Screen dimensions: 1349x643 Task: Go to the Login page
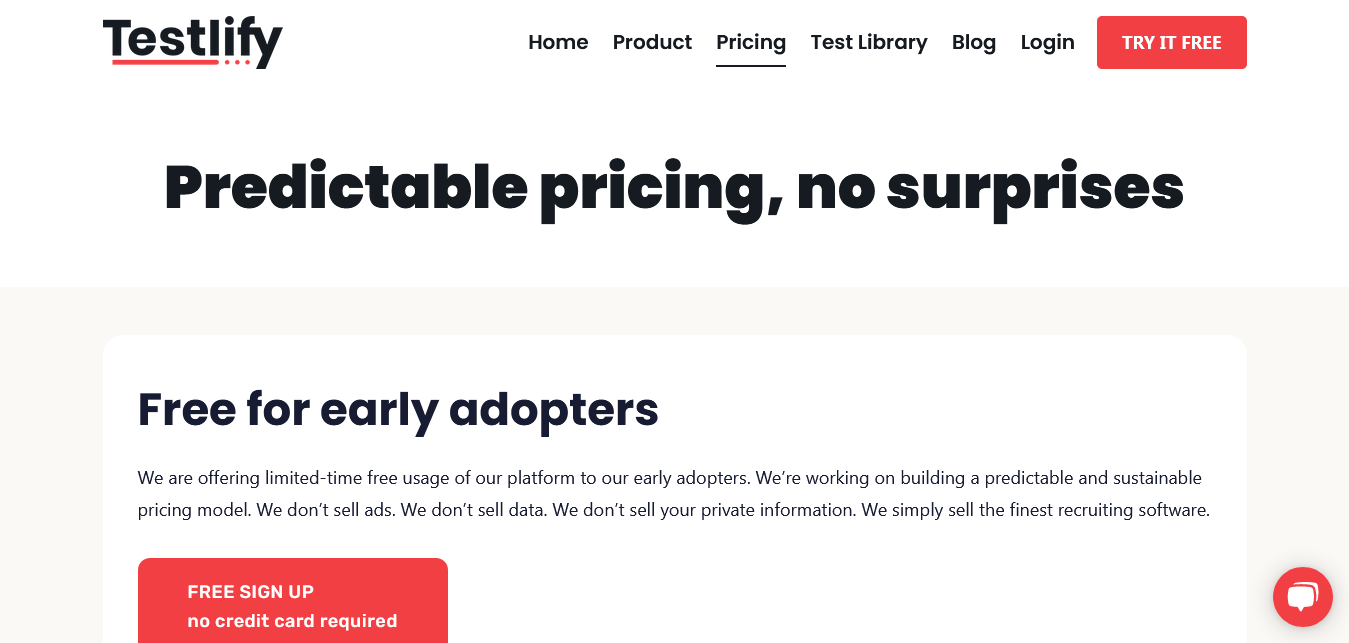[1047, 42]
